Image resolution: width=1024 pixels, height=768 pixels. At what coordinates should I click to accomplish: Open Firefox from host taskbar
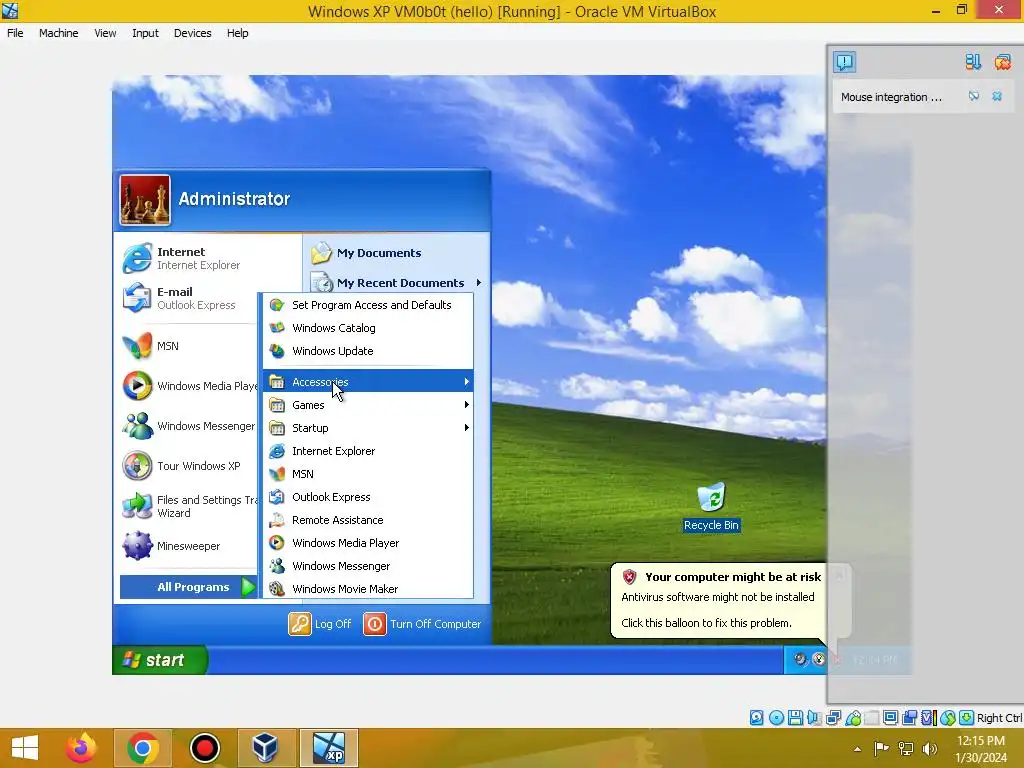tap(81, 748)
